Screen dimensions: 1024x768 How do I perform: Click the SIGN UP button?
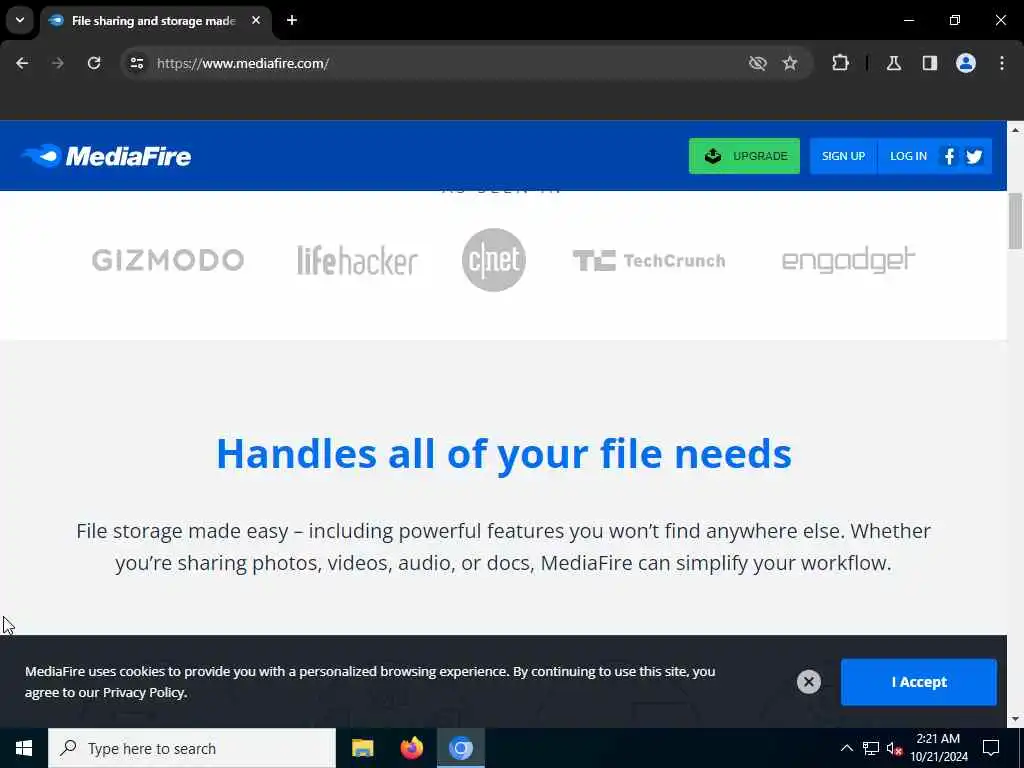pos(843,156)
